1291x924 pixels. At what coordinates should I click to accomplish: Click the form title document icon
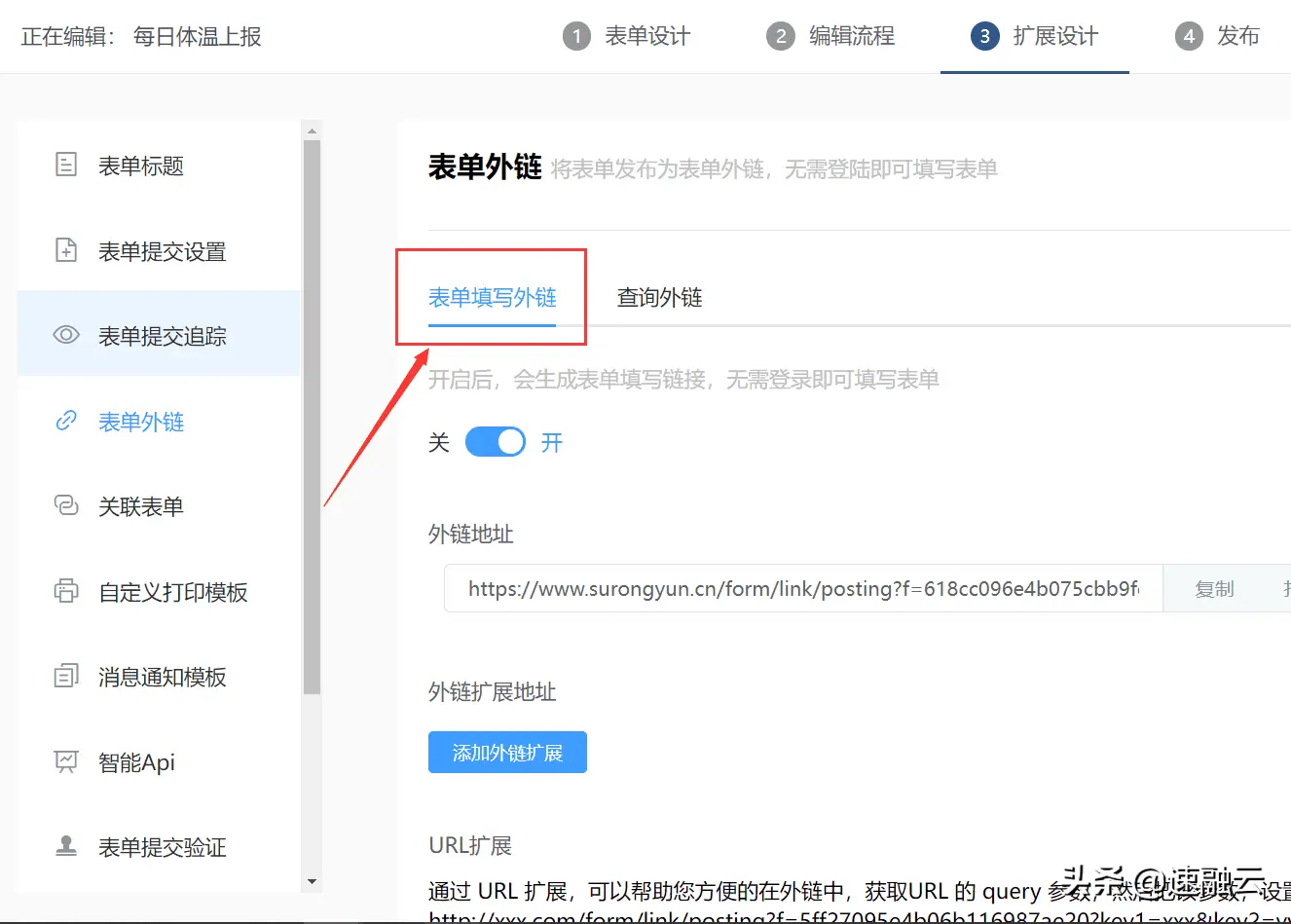[66, 165]
